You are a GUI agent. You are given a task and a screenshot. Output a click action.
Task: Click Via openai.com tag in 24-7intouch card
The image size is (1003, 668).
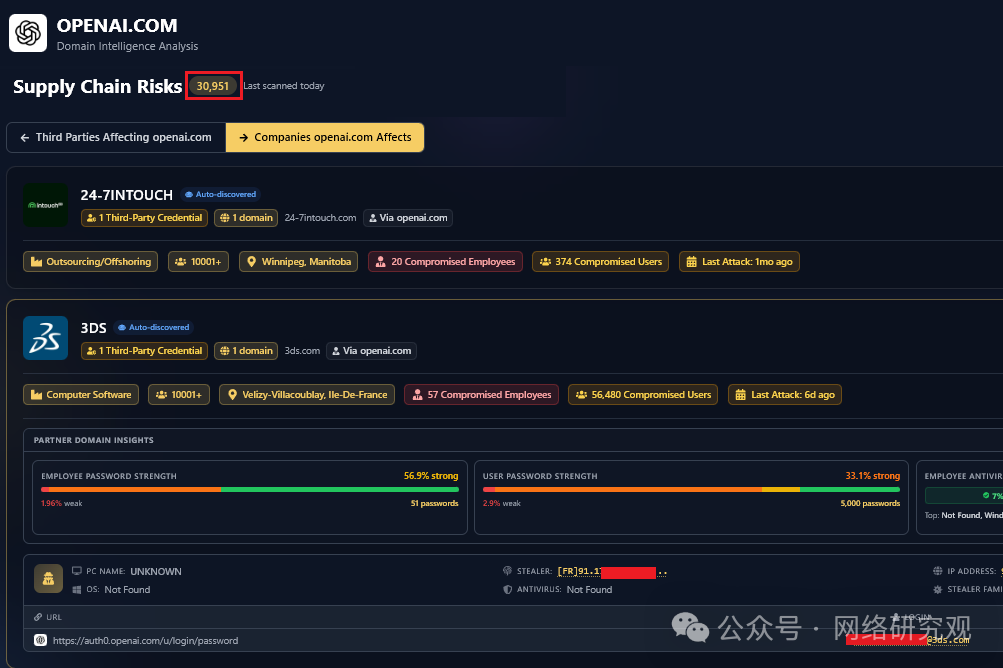click(x=408, y=218)
